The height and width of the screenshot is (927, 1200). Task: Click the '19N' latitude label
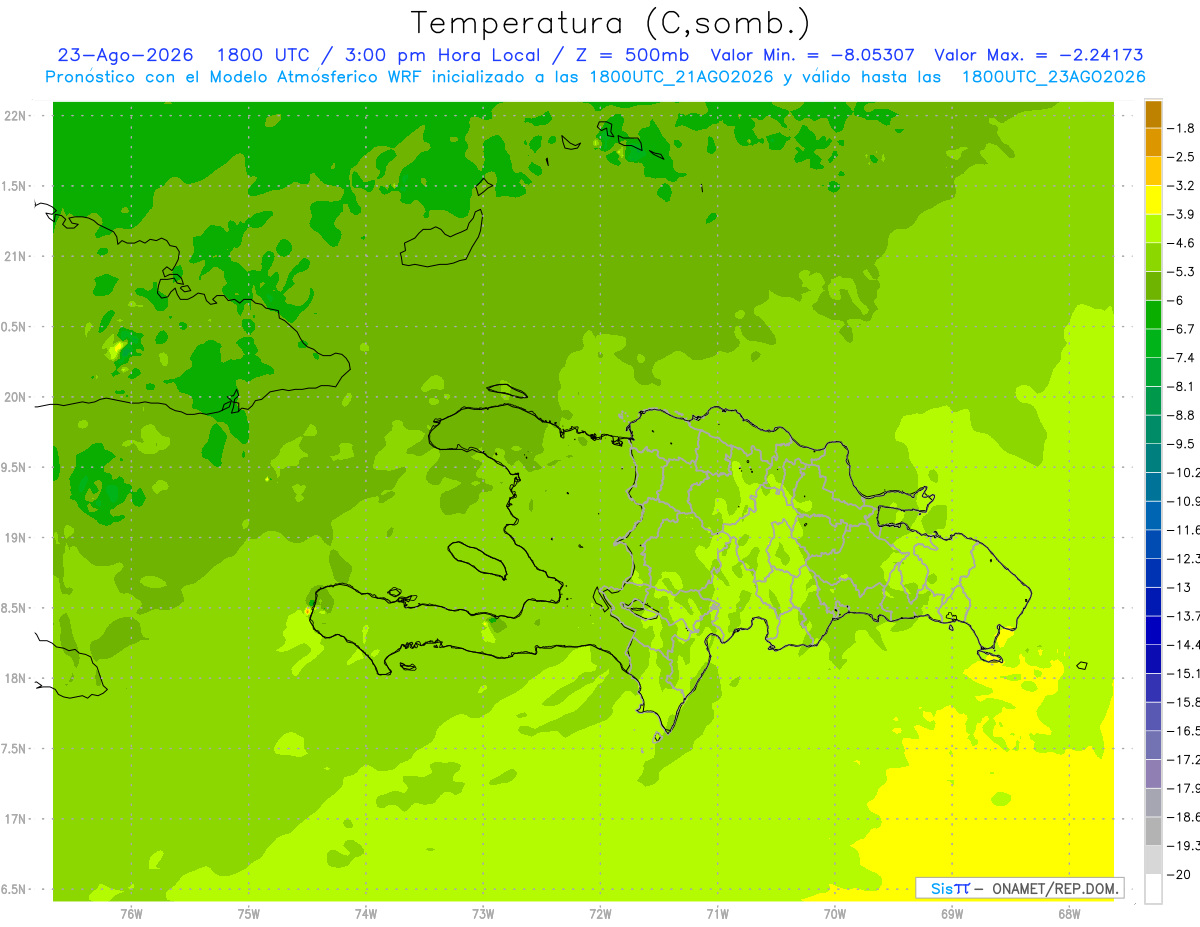(x=17, y=538)
